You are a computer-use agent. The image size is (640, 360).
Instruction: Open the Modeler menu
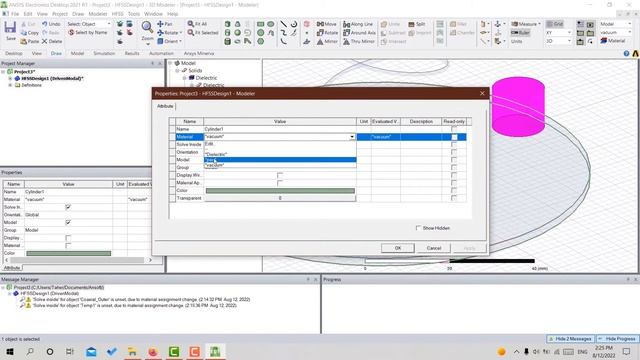(98, 14)
